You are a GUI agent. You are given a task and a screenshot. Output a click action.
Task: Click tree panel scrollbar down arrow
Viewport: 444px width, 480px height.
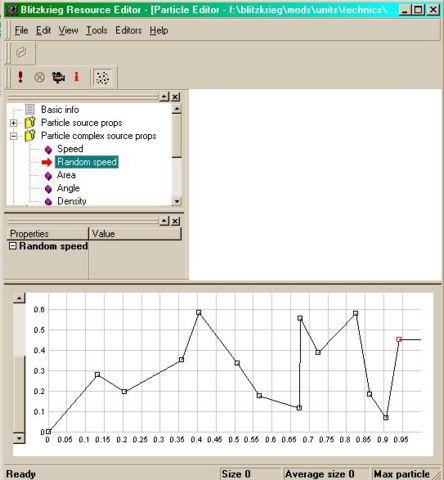pyautogui.click(x=177, y=201)
